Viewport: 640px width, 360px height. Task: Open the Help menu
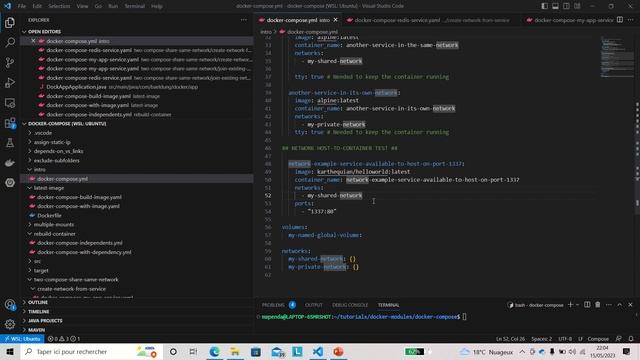point(157,6)
